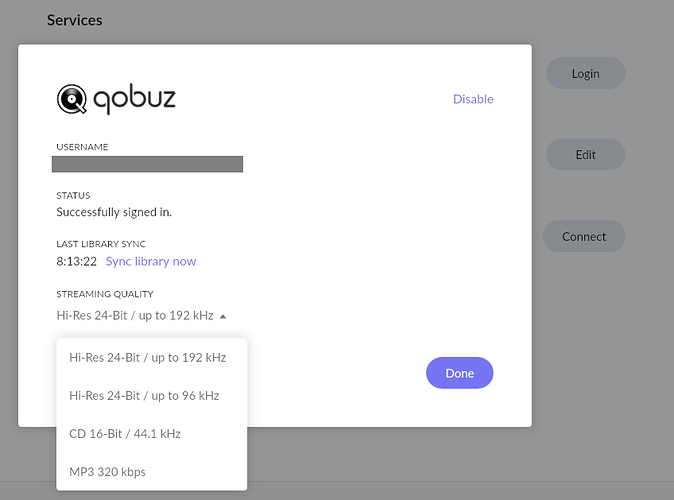This screenshot has width=674, height=500.
Task: Collapse the streaming quality dropdown arrow
Action: tap(223, 316)
